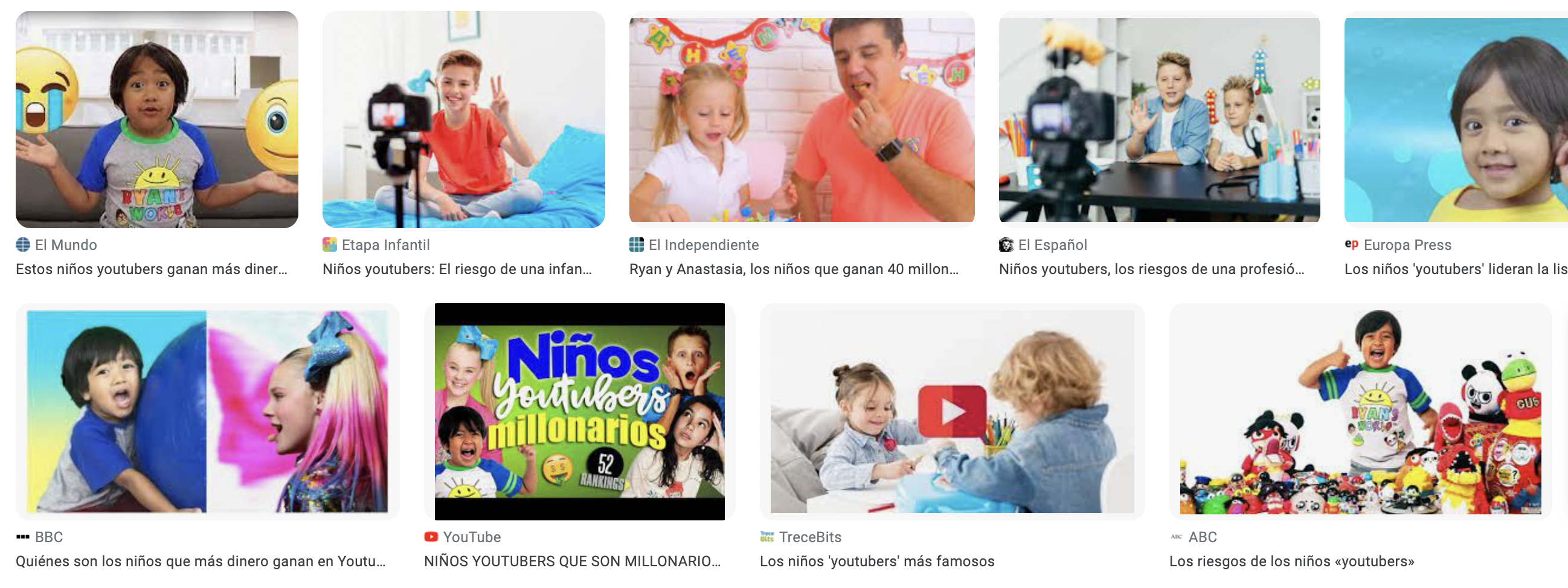Open link 'Los riesgos de los niños «youtubers»'
The image size is (1568, 588).
(1291, 561)
